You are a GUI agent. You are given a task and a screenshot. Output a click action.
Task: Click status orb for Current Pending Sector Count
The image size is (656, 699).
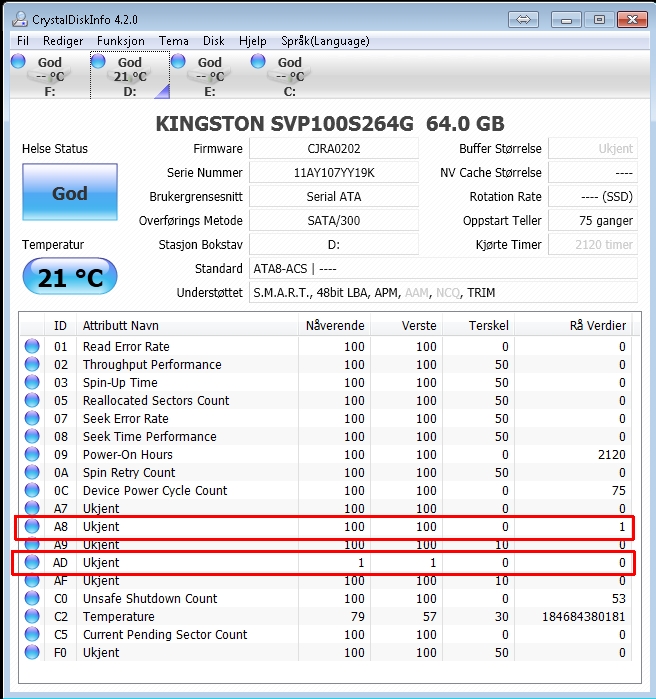(32, 634)
